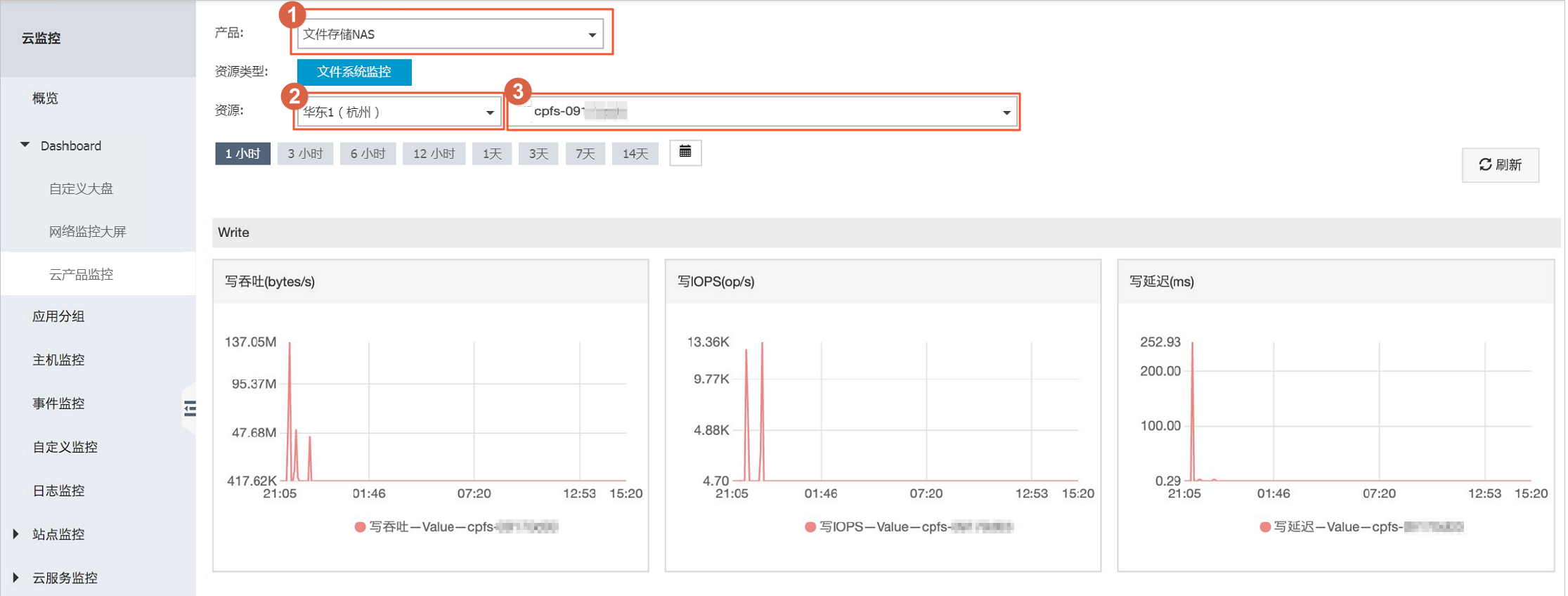Open the cpfs file system dropdown
The height and width of the screenshot is (596, 1568).
click(763, 112)
